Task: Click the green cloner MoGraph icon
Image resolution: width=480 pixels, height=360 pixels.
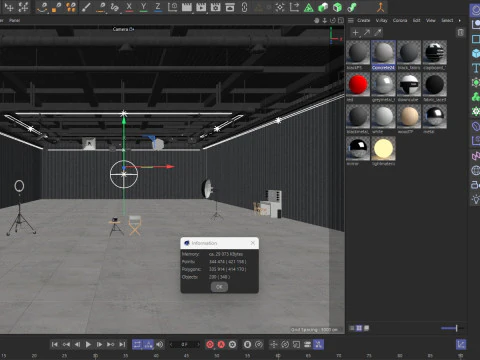Action: (x=476, y=97)
